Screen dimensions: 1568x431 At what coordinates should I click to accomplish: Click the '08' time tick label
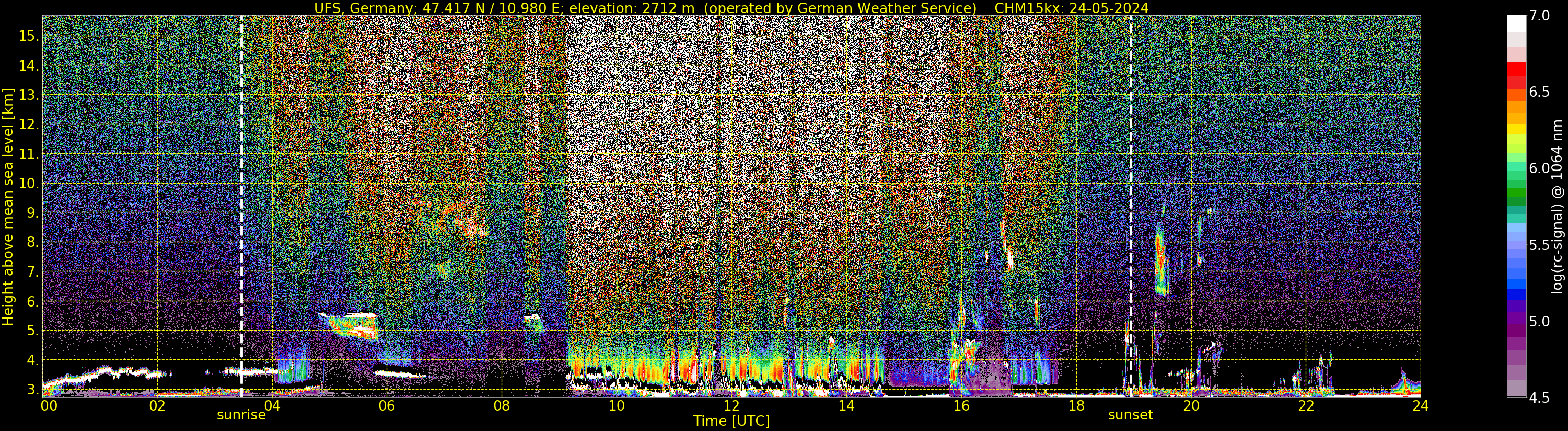click(x=501, y=405)
